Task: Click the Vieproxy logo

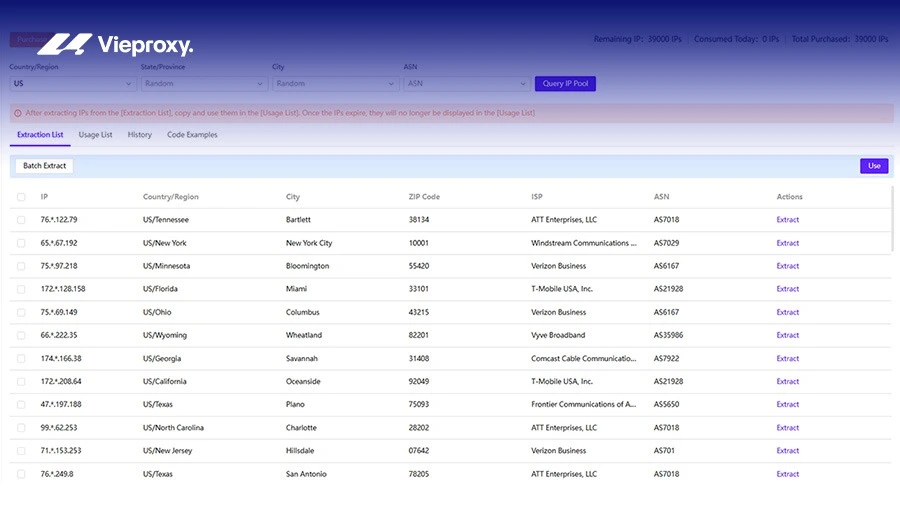Action: coord(115,44)
